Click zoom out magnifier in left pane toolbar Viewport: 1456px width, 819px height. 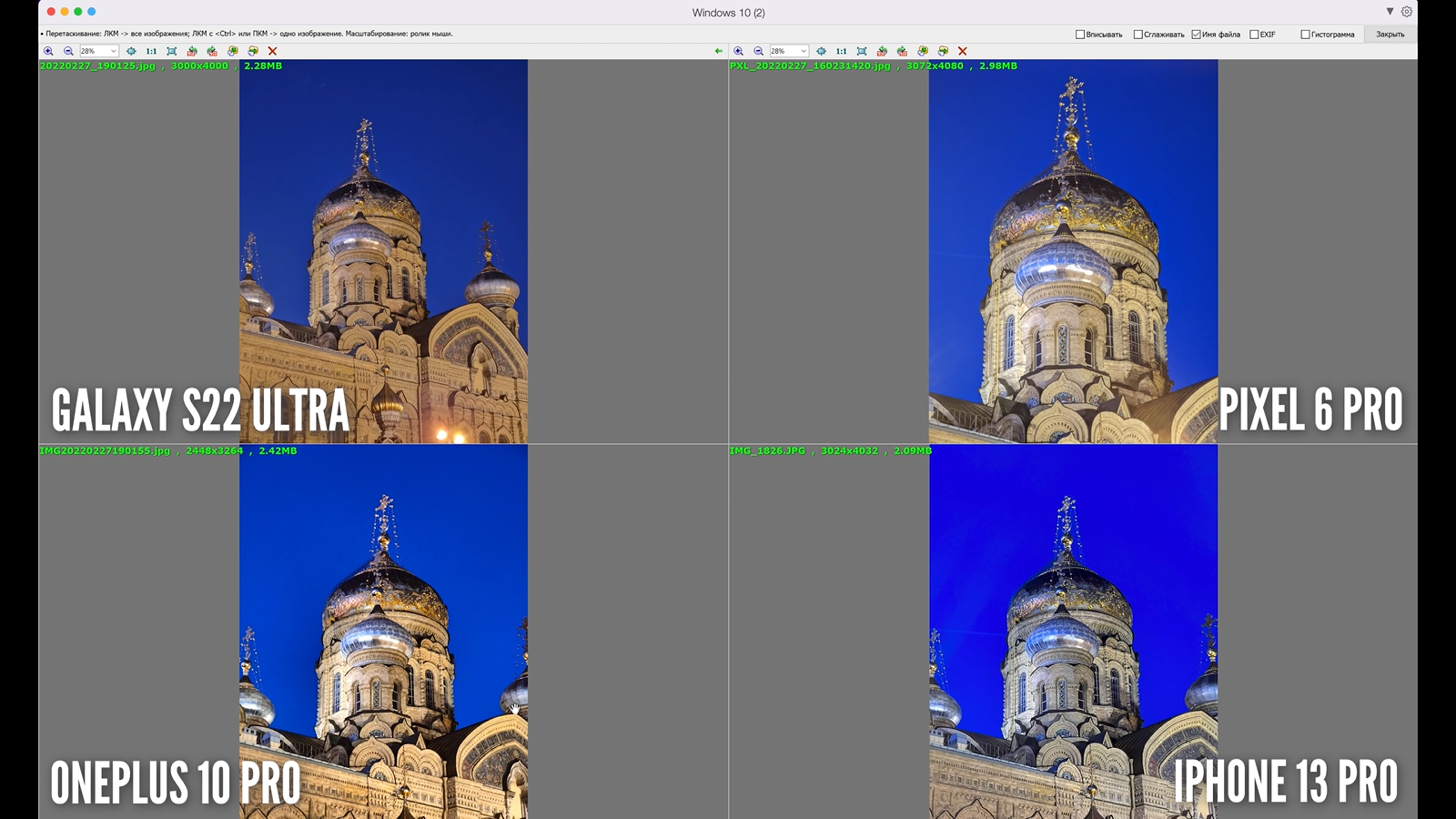point(68,51)
